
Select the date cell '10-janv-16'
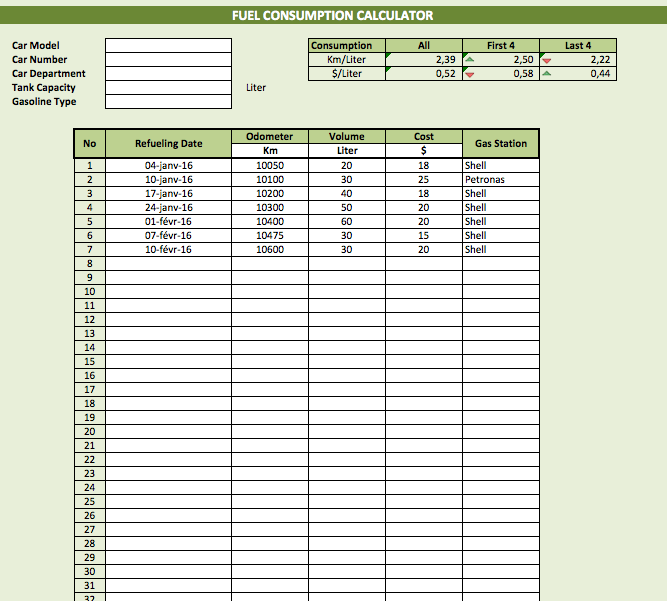point(168,179)
